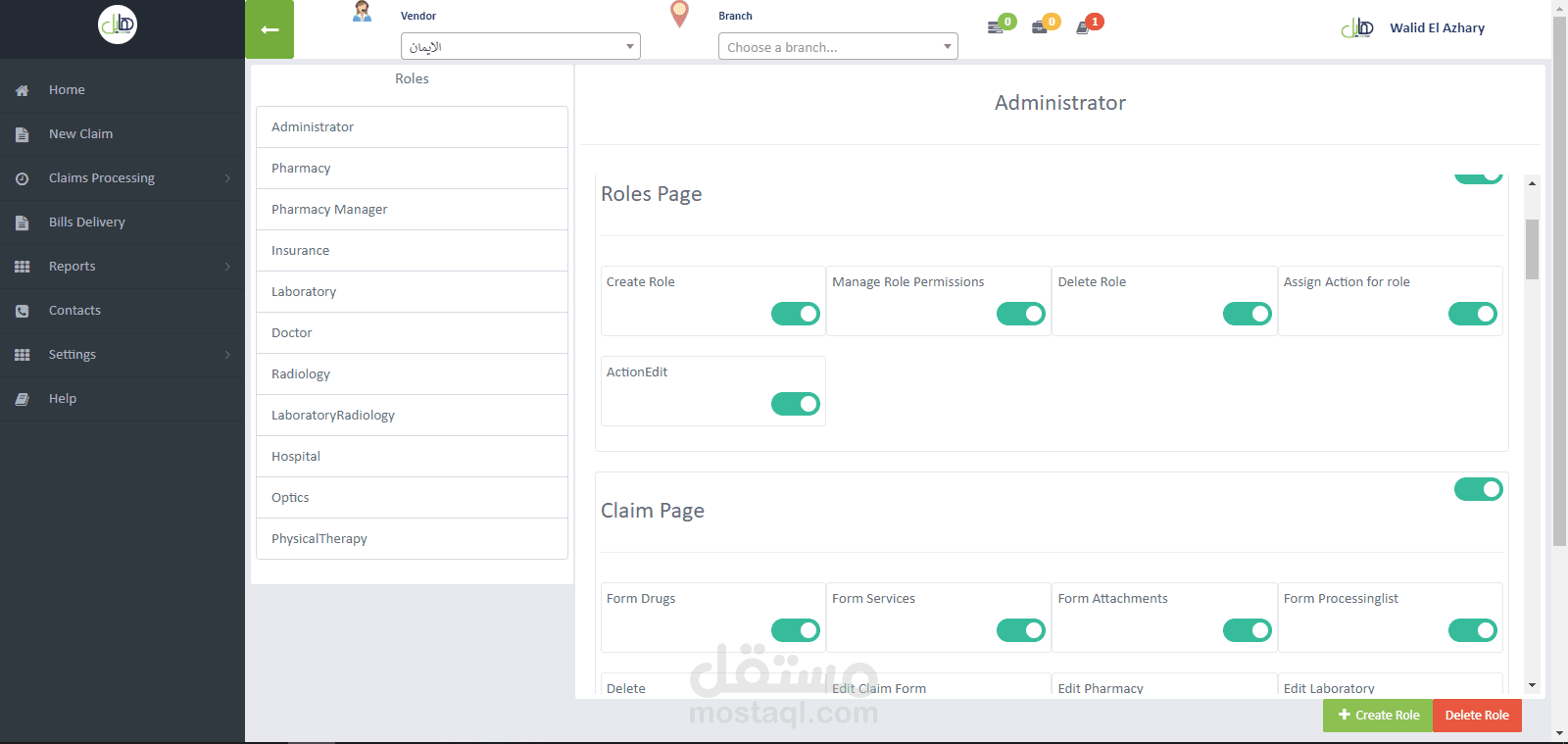This screenshot has height=744, width=1568.
Task: Click permissions panel scroll-down arrow
Action: [1532, 685]
